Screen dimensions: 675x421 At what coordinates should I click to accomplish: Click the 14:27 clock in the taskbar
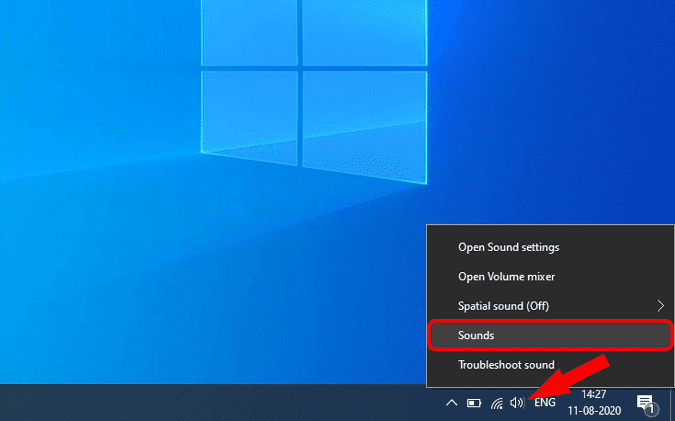coord(594,395)
